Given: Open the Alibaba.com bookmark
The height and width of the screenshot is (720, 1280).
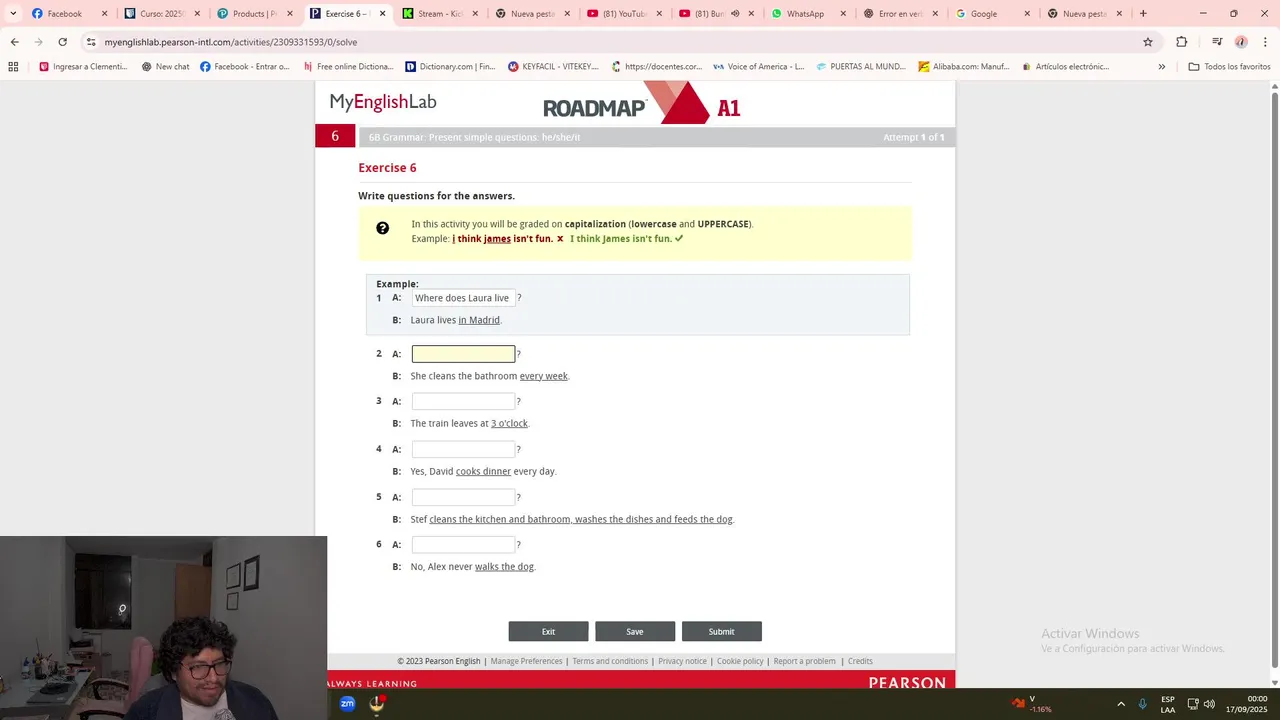Looking at the screenshot, I should click(964, 67).
